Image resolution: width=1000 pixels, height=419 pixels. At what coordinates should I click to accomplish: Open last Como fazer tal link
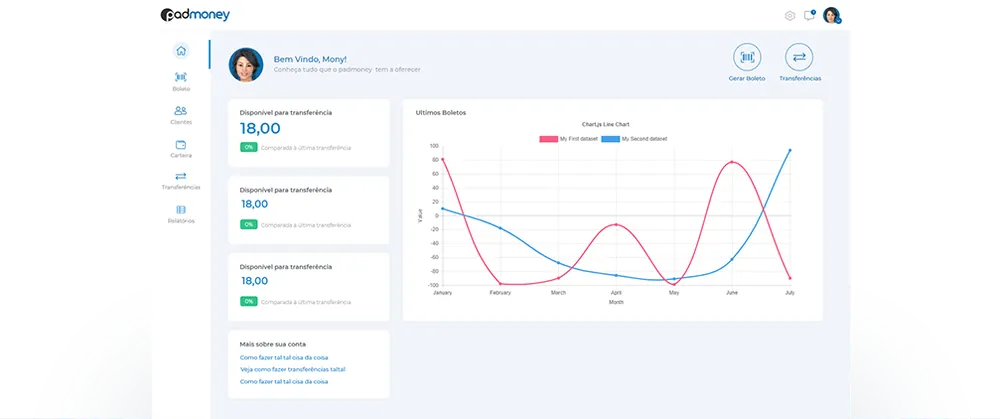tap(284, 381)
